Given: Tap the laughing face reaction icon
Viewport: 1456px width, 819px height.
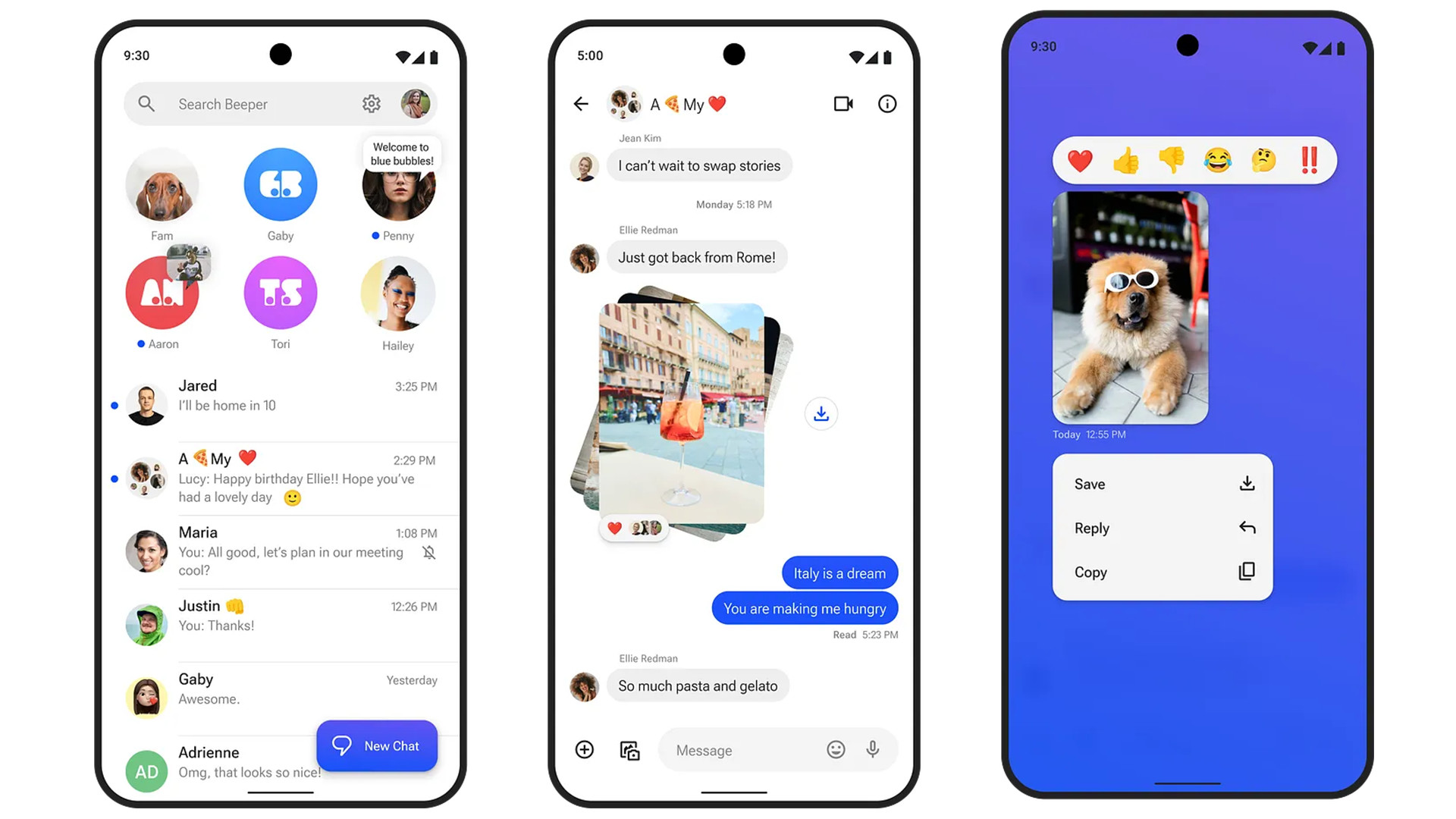Looking at the screenshot, I should pyautogui.click(x=1220, y=159).
